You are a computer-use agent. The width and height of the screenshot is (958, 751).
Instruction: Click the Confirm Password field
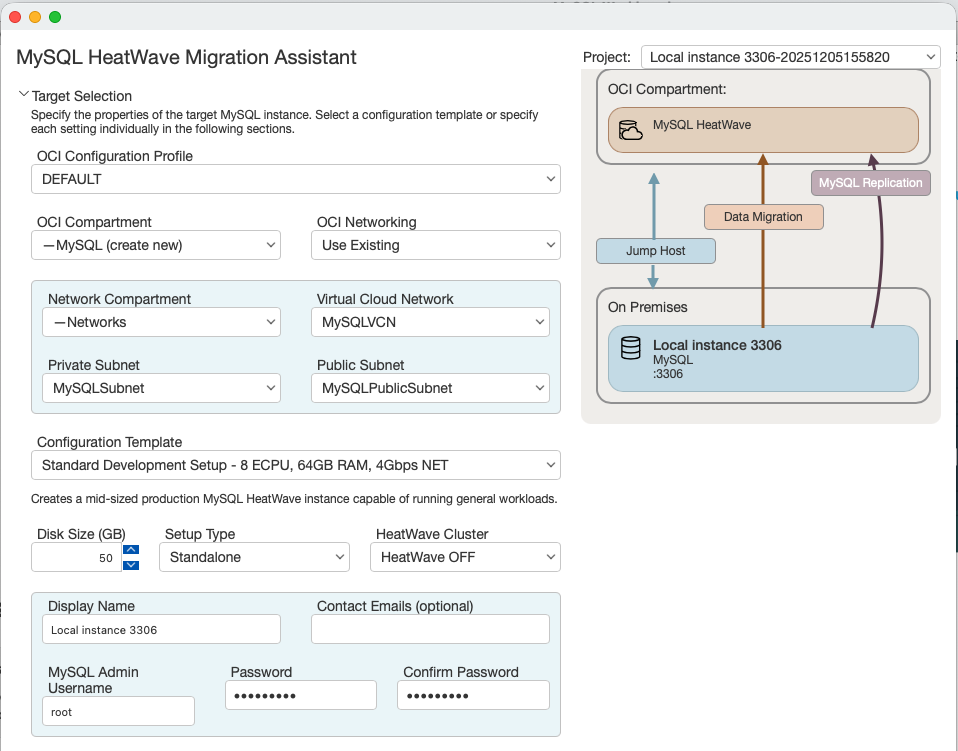point(473,695)
